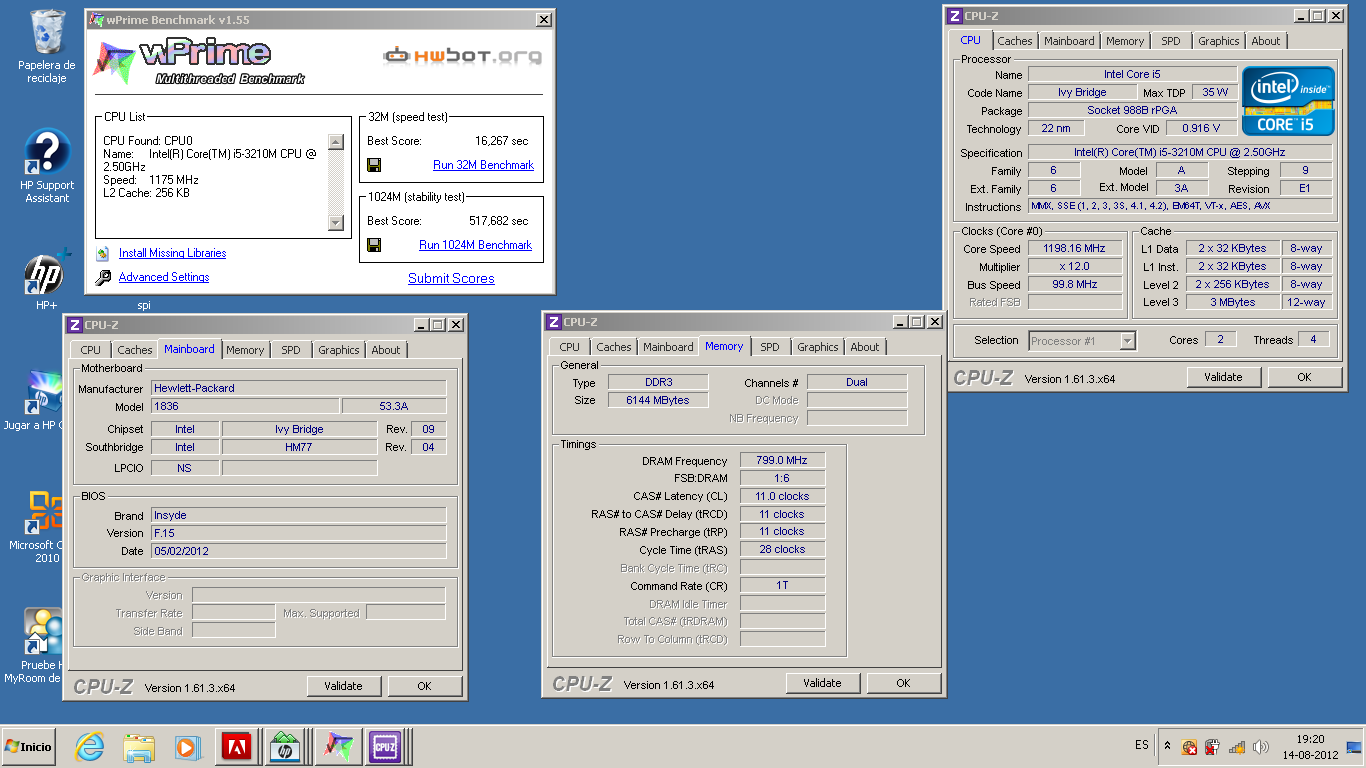Click the Hewlett-Packard manufacturer field

[x=298, y=388]
